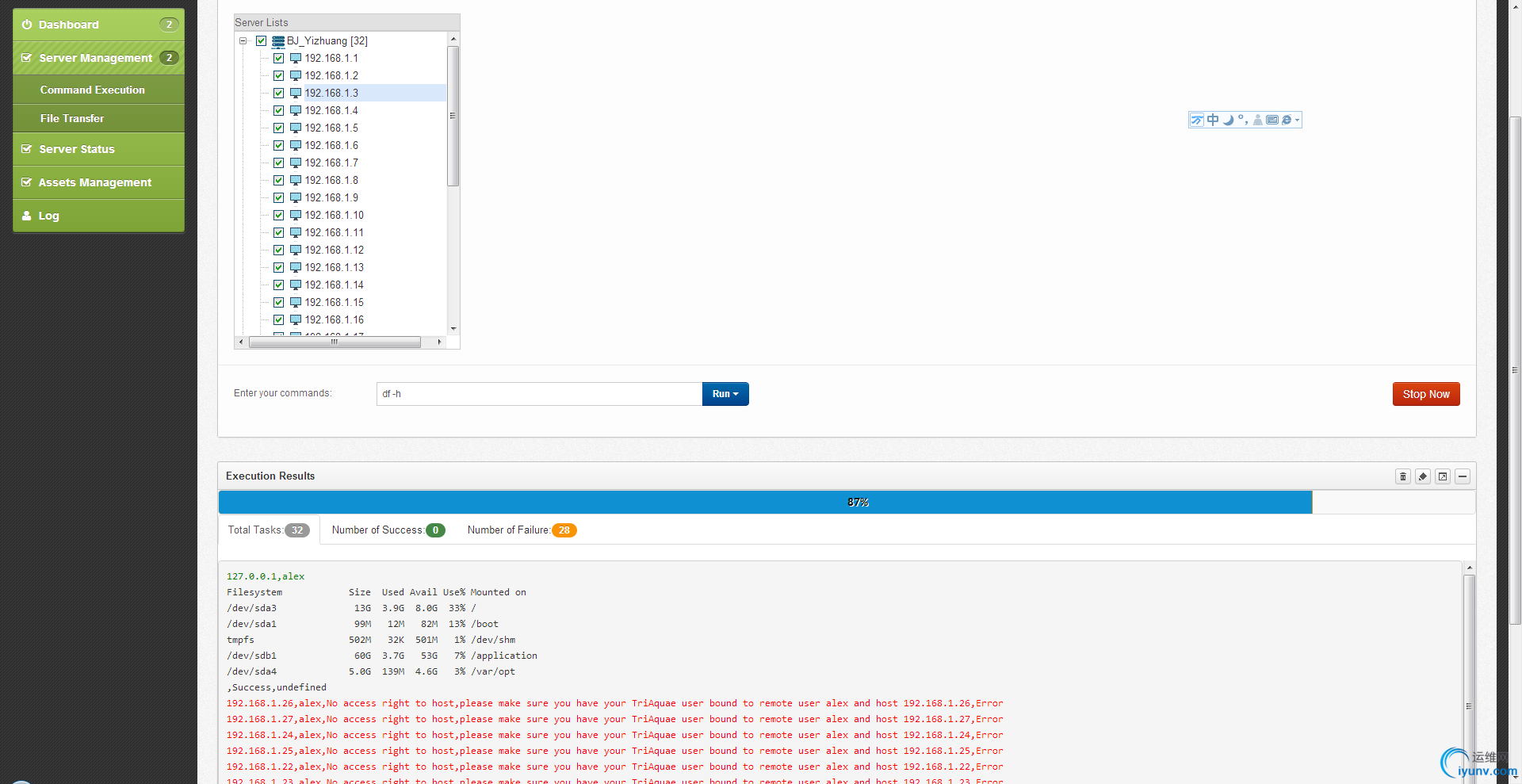Select server 192.168.1.13 in list
The height and width of the screenshot is (784, 1522).
click(x=334, y=268)
